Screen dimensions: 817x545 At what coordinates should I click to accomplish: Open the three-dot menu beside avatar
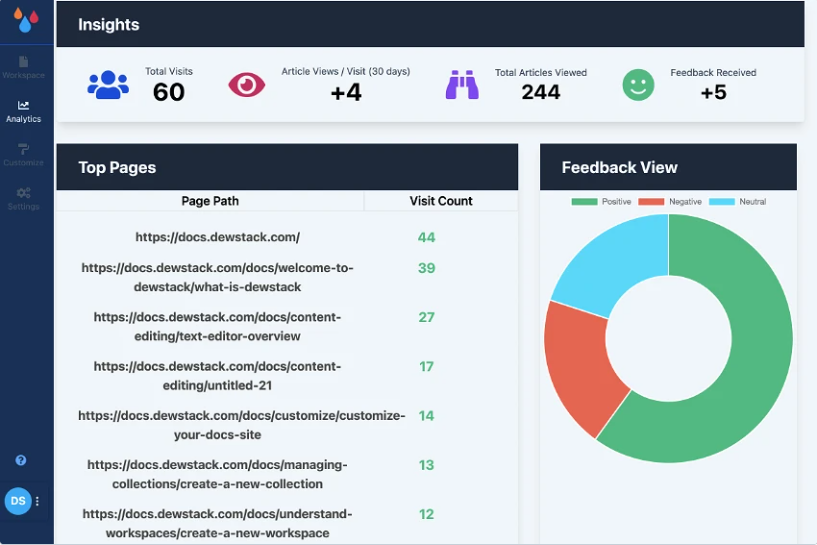pos(38,501)
